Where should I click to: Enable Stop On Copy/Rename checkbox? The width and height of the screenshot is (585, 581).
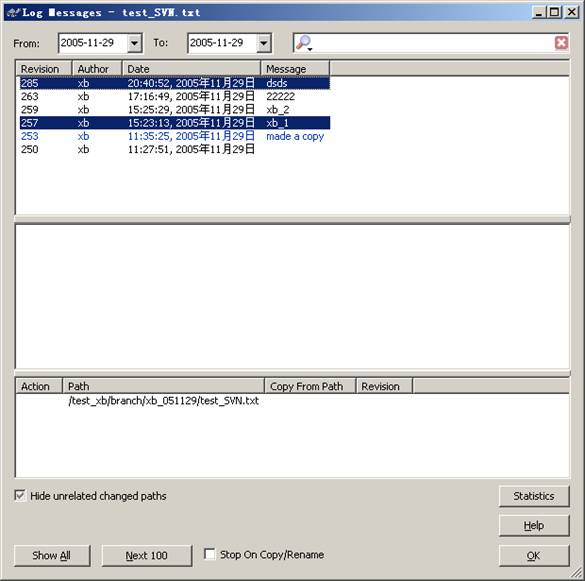point(209,554)
